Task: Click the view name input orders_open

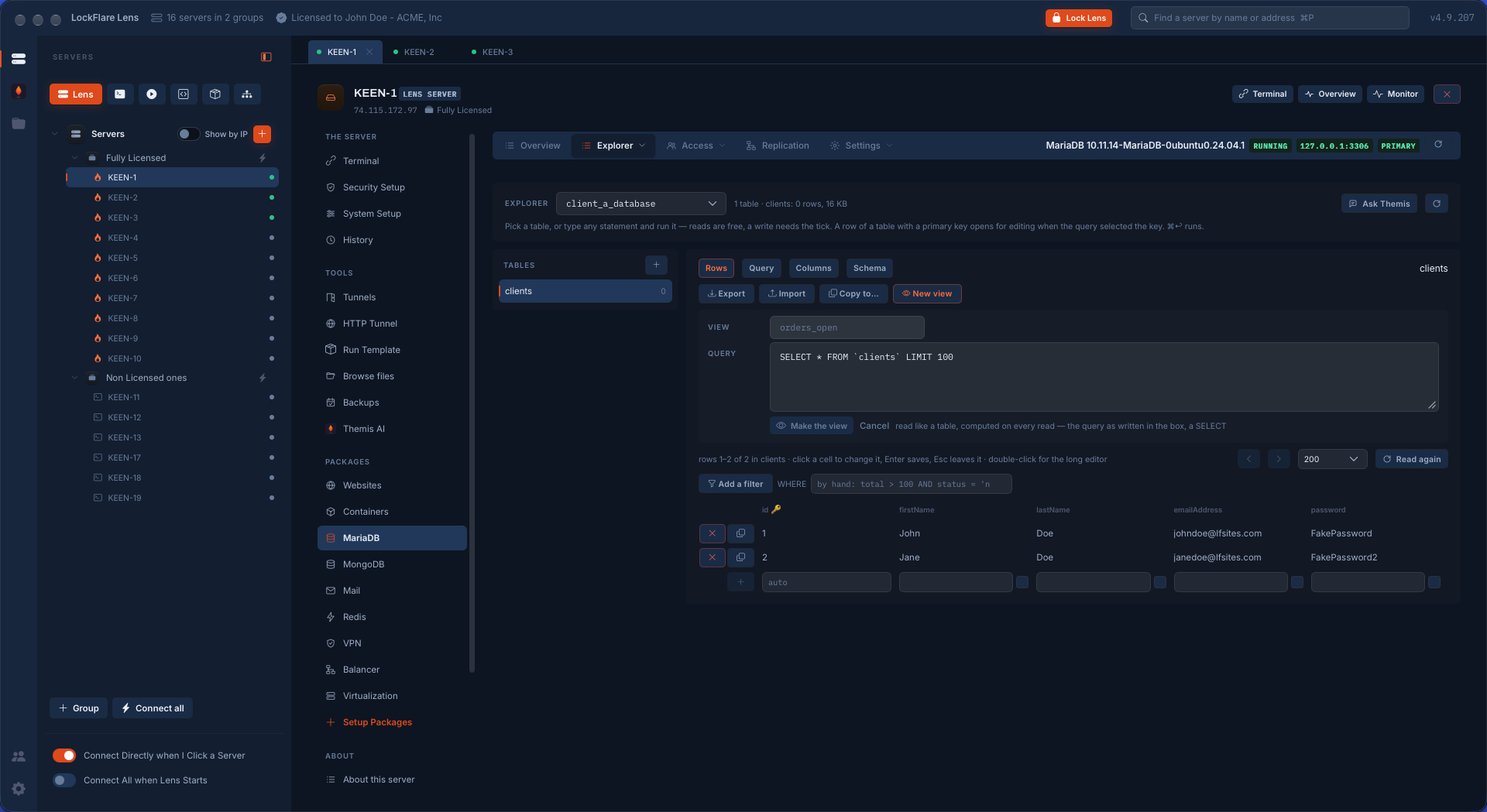Action: (847, 327)
